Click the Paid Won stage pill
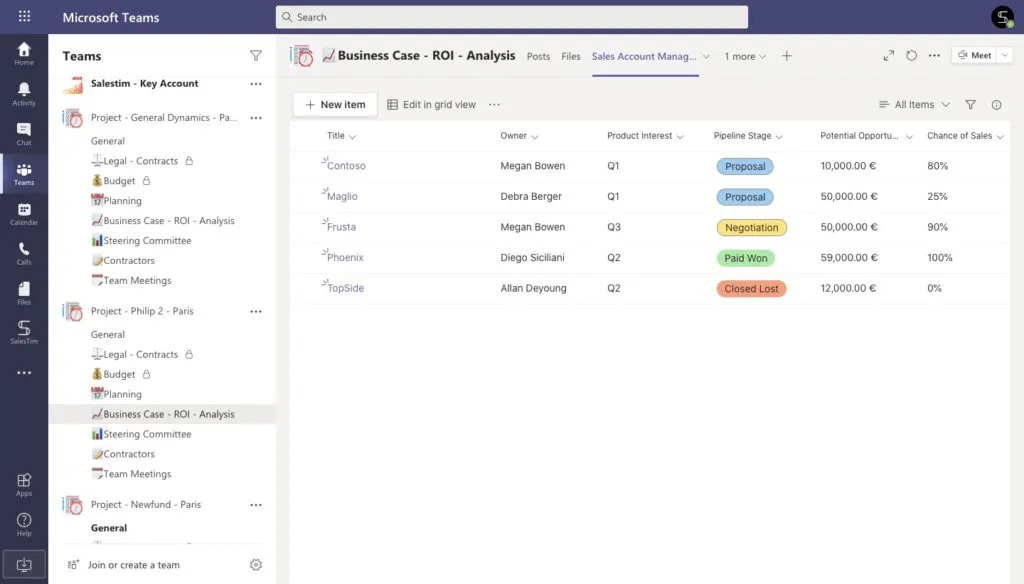Image resolution: width=1024 pixels, height=584 pixels. 746,258
